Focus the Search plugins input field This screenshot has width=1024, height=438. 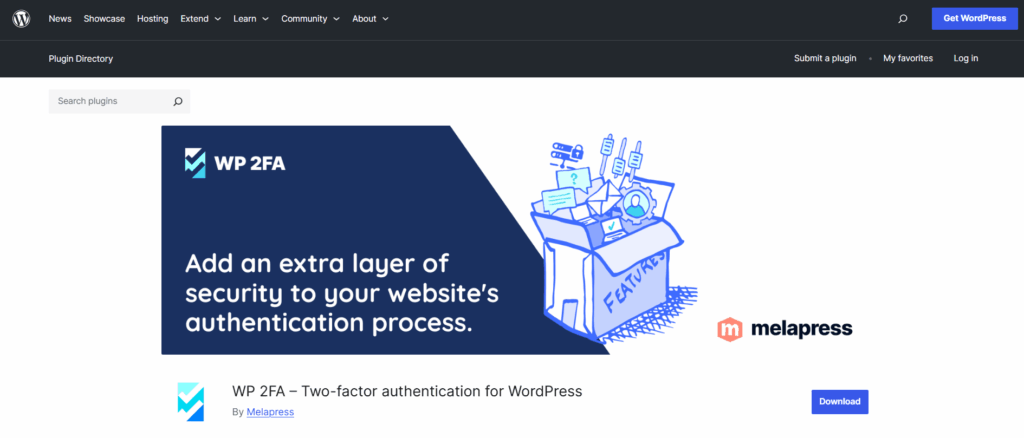pos(108,101)
